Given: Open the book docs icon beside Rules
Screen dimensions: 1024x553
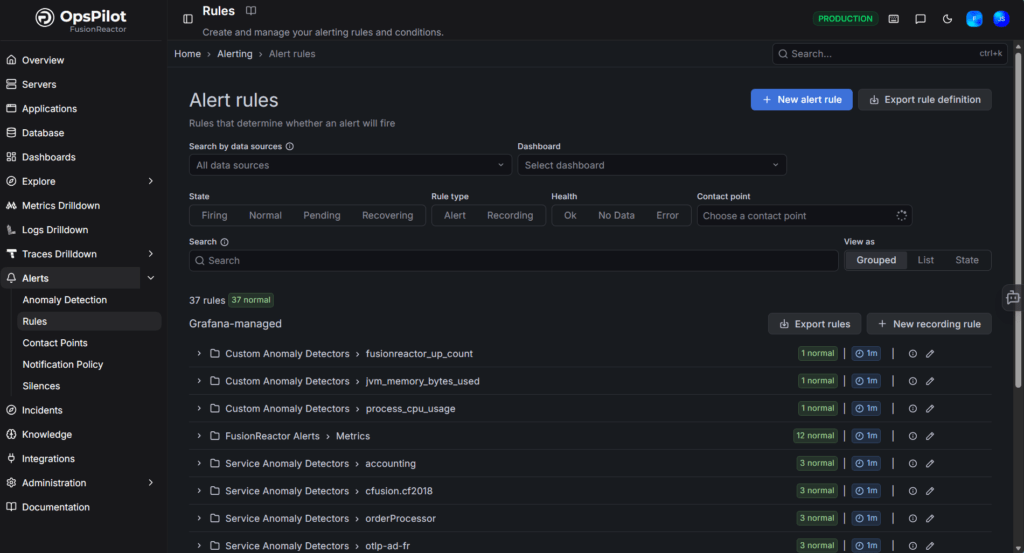Looking at the screenshot, I should 251,11.
